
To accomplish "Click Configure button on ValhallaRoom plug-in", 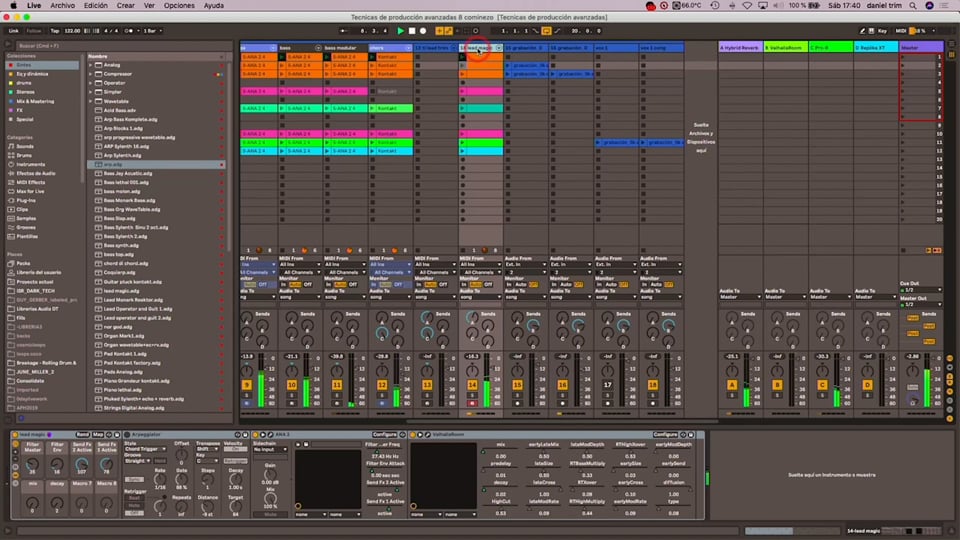I will [x=665, y=435].
